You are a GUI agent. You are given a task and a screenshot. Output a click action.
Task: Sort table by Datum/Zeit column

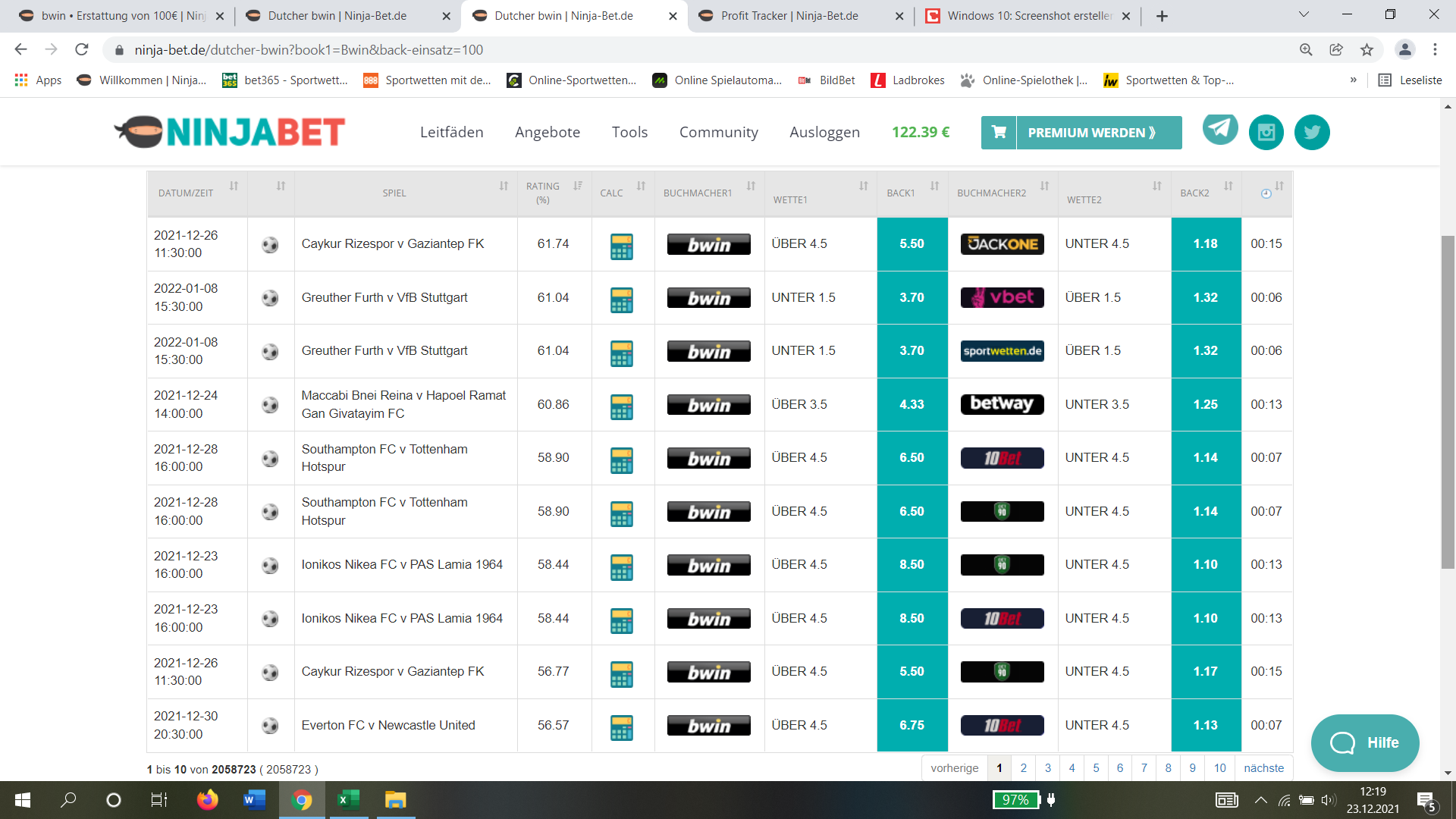pyautogui.click(x=196, y=193)
